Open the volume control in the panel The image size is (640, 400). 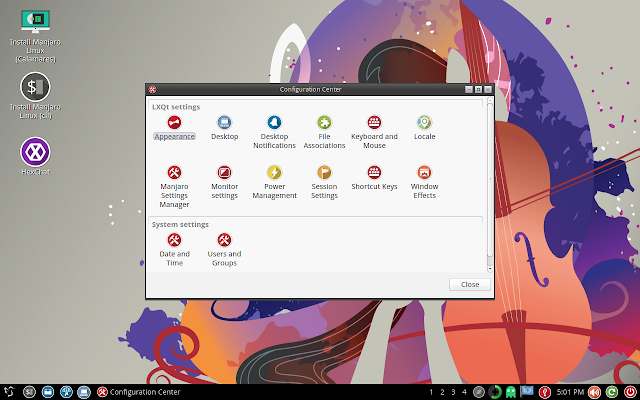(x=594, y=392)
